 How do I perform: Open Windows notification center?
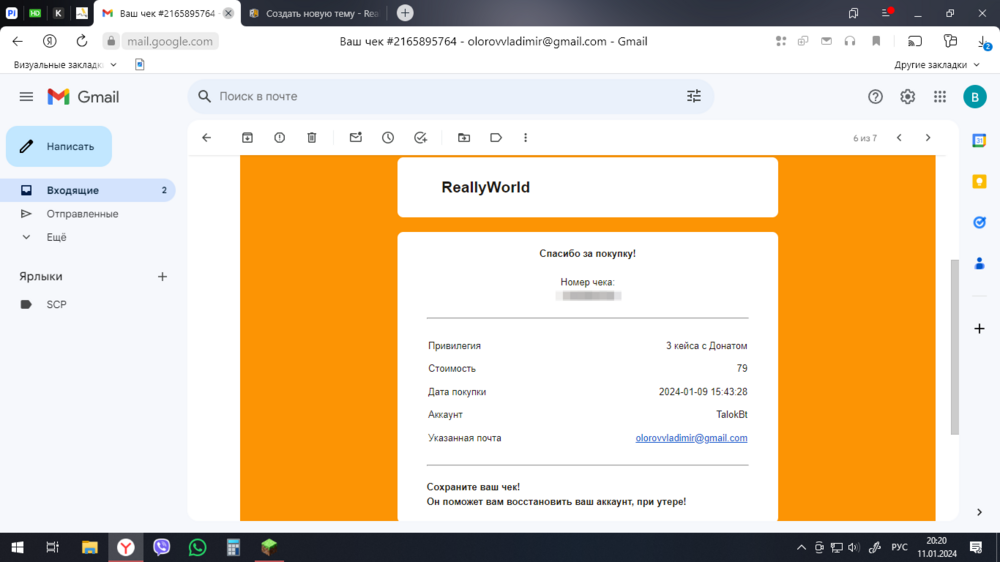click(x=976, y=547)
